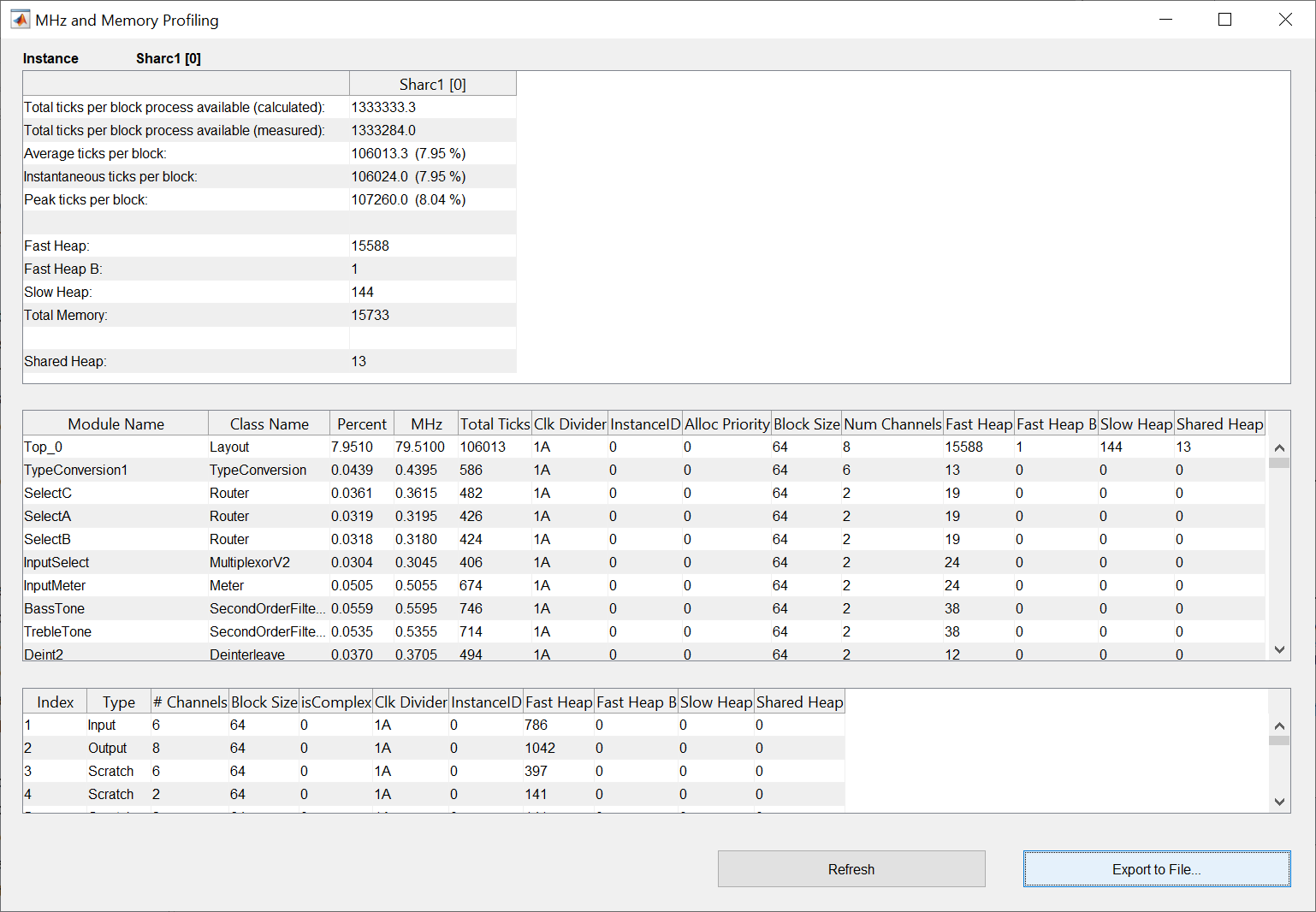Click the Layout class name cell
Viewport: 1316px width, 912px height.
click(x=269, y=447)
